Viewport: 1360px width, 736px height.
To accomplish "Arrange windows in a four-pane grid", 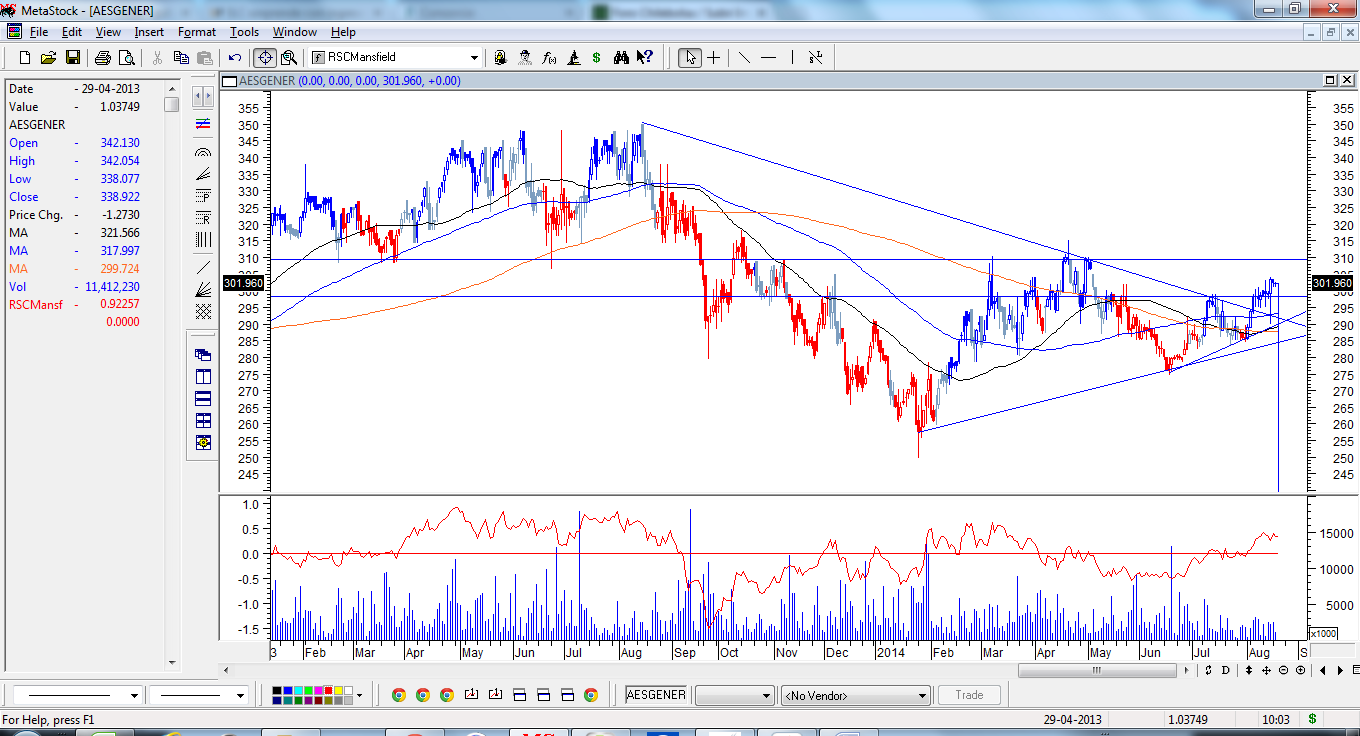I will coord(203,420).
